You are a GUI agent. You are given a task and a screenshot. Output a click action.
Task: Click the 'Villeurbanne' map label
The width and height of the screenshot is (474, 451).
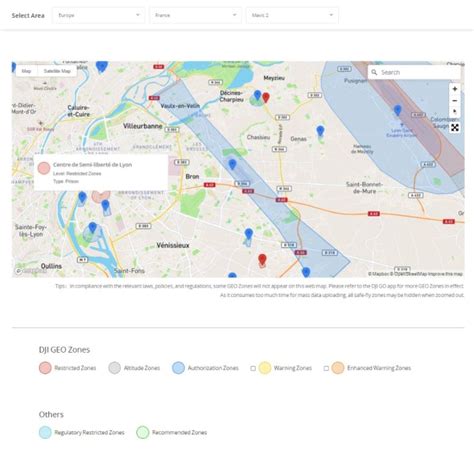(x=143, y=126)
